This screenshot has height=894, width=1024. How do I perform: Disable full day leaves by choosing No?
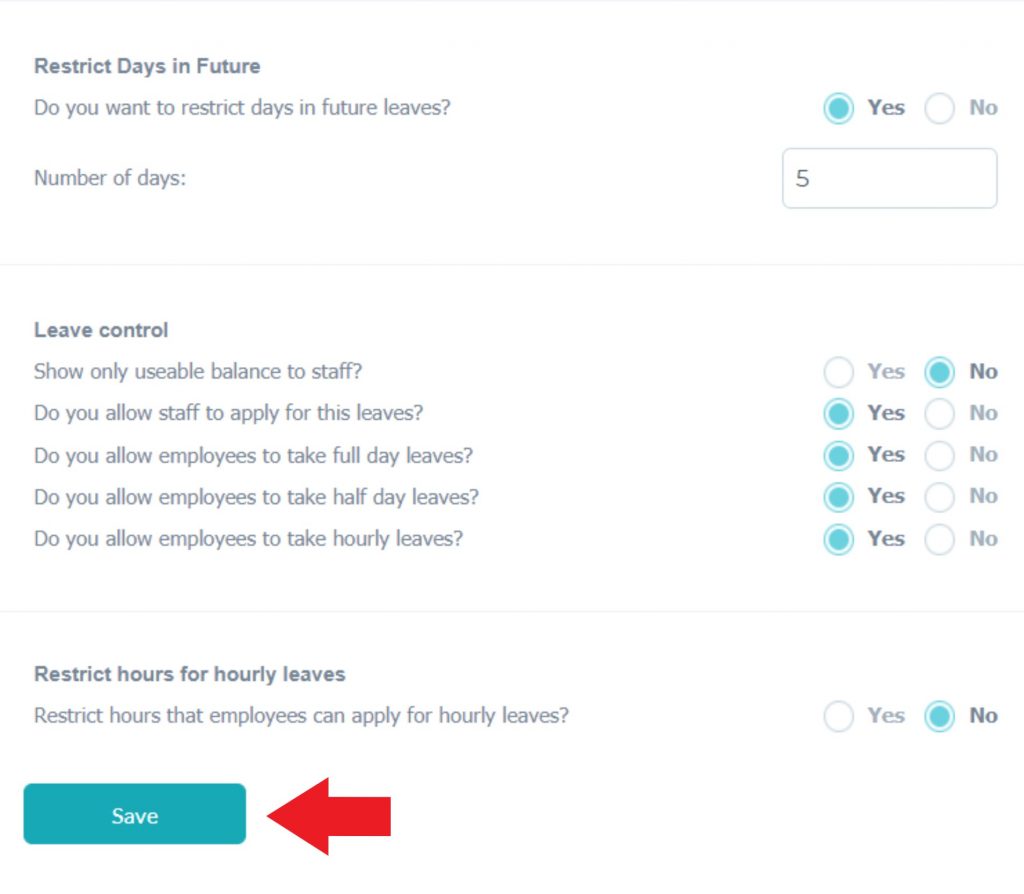pyautogui.click(x=940, y=455)
